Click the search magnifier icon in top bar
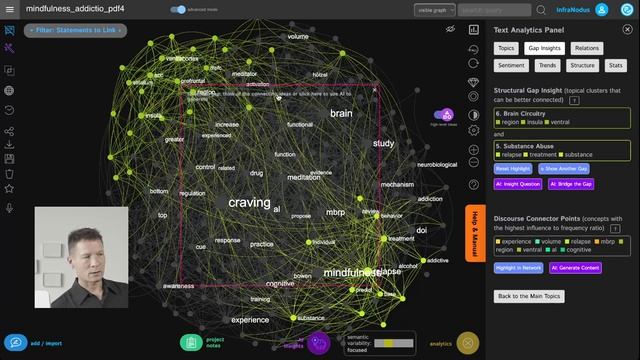This screenshot has width=640, height=360. click(541, 10)
